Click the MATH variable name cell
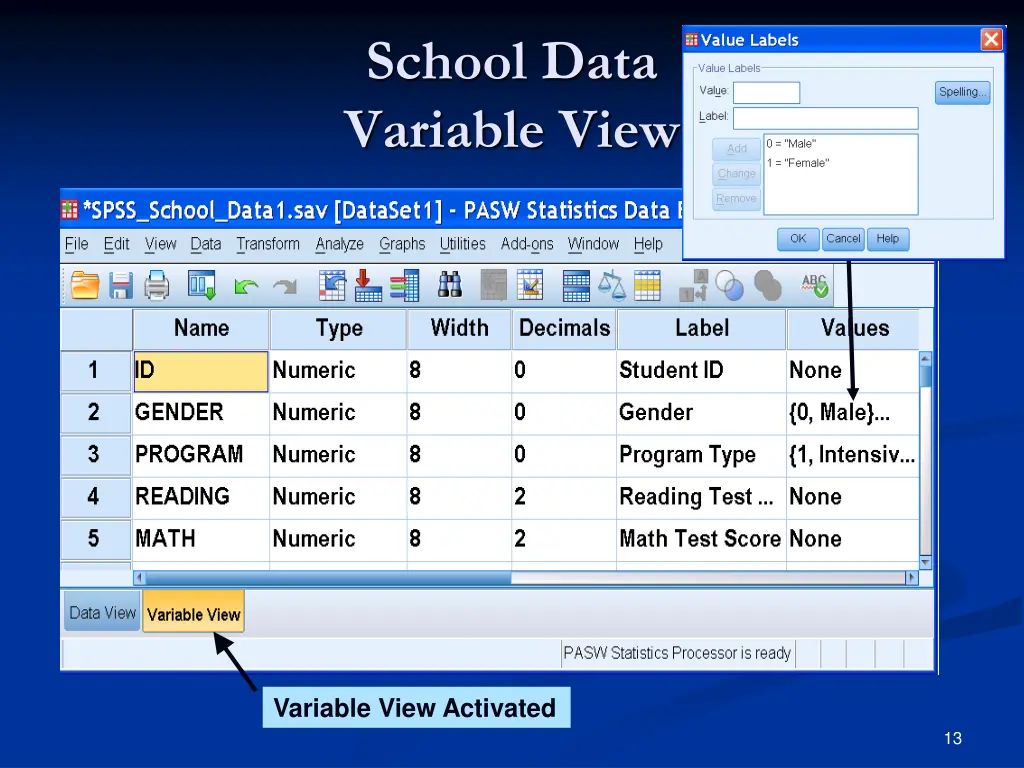Viewport: 1024px width, 768px height. (201, 539)
